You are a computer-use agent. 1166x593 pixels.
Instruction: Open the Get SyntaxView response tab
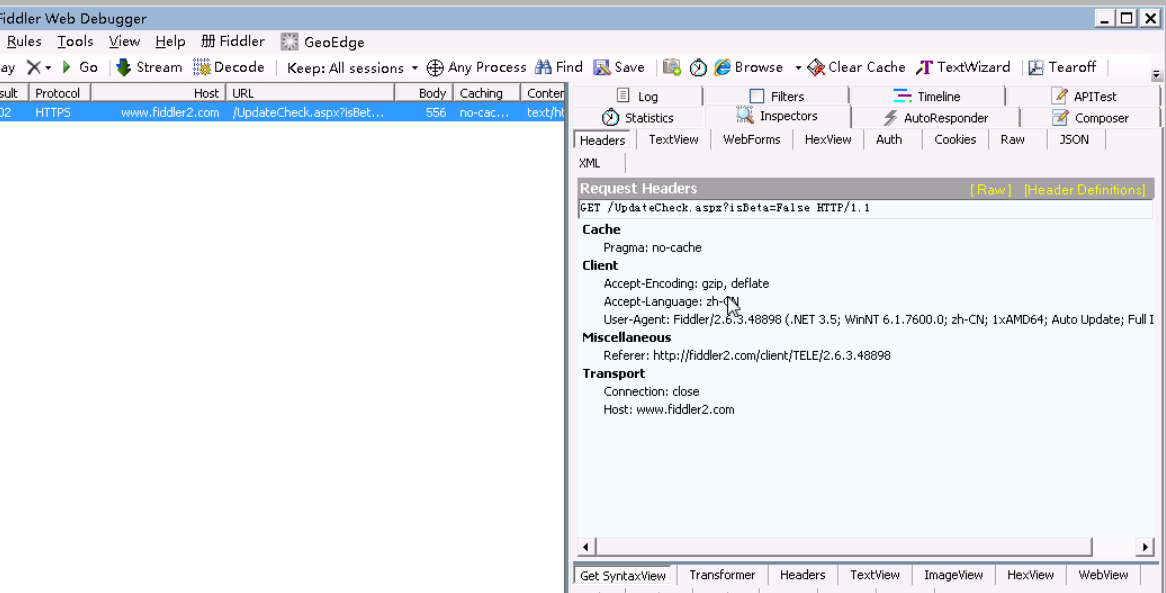[x=622, y=575]
